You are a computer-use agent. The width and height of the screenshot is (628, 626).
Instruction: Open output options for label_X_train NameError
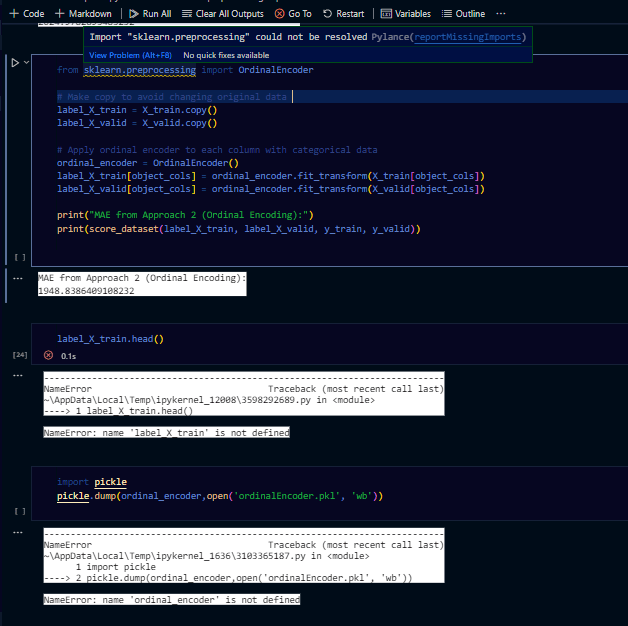coord(18,376)
